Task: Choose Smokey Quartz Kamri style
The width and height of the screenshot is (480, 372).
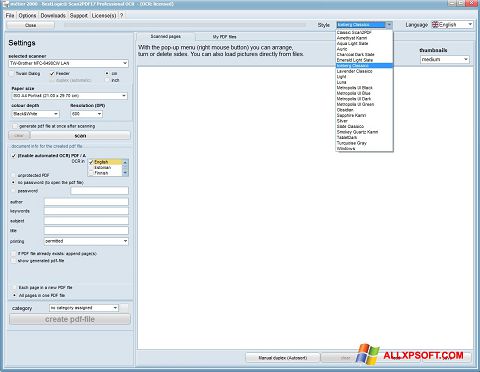Action: [x=357, y=132]
